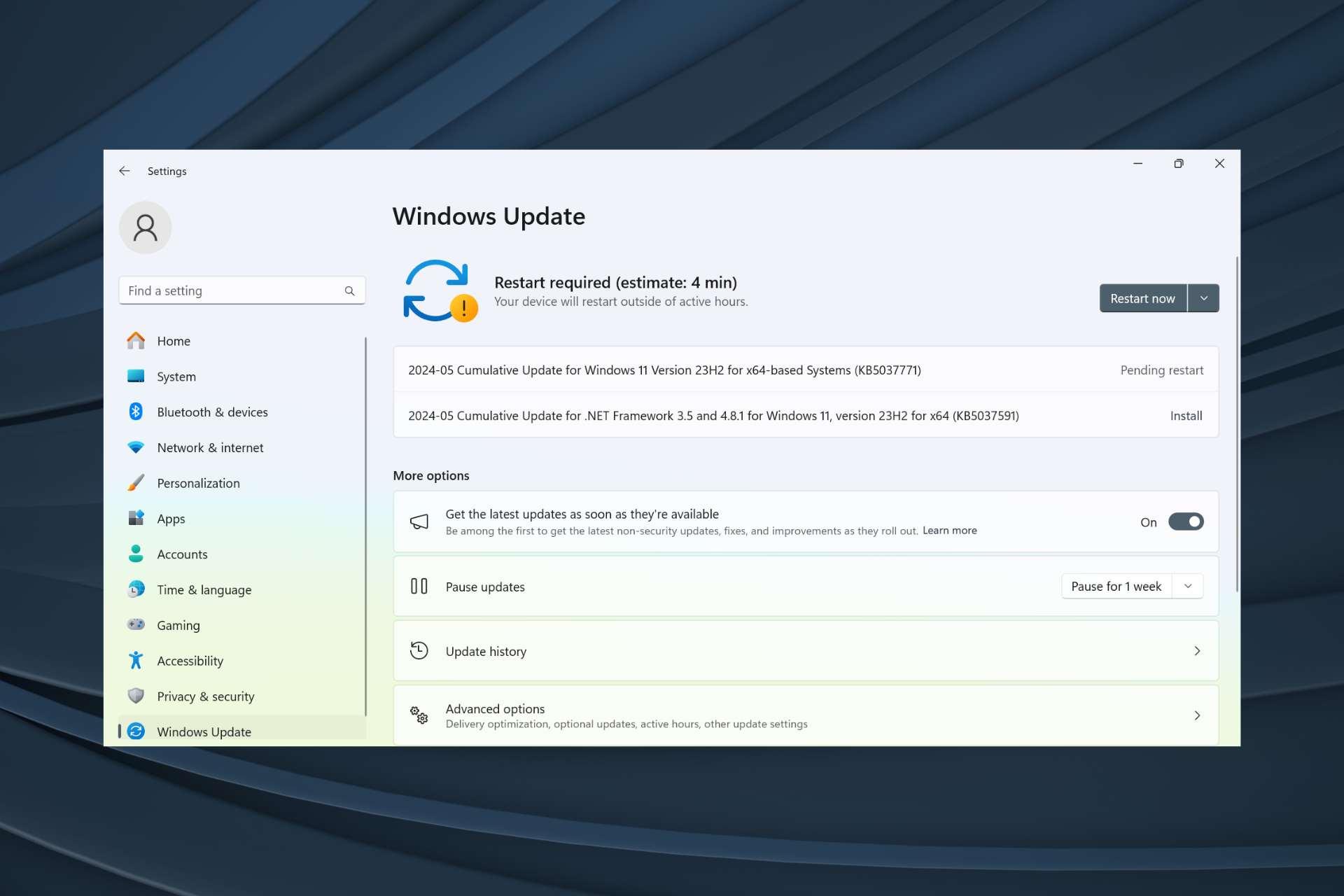Image resolution: width=1344 pixels, height=896 pixels.
Task: Click the large update status icon
Action: [439, 290]
